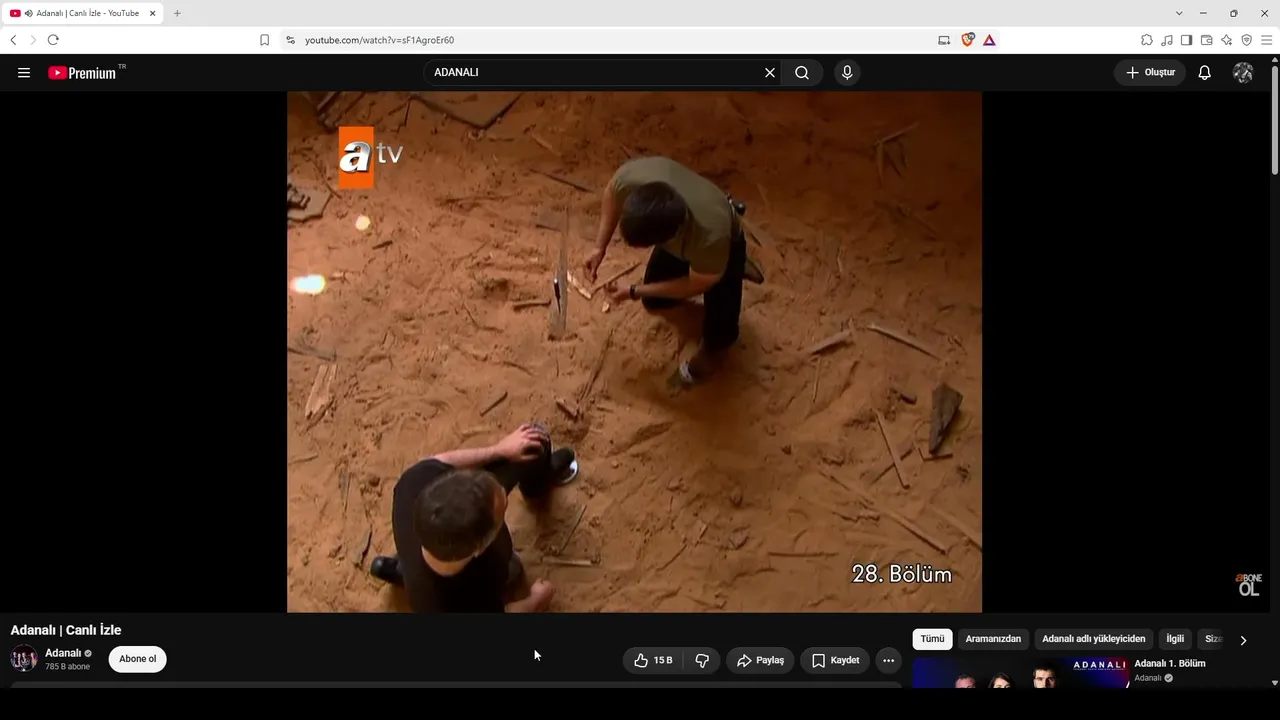Open the site settings icon in address bar
The height and width of the screenshot is (720, 1280).
290,40
